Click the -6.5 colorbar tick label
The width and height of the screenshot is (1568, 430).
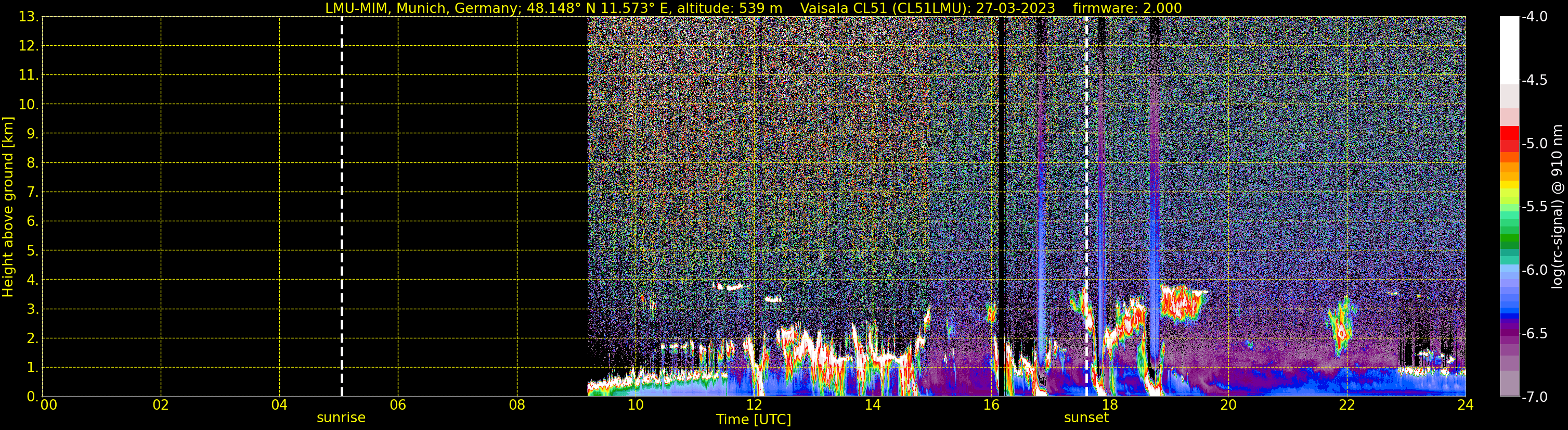tap(1534, 333)
